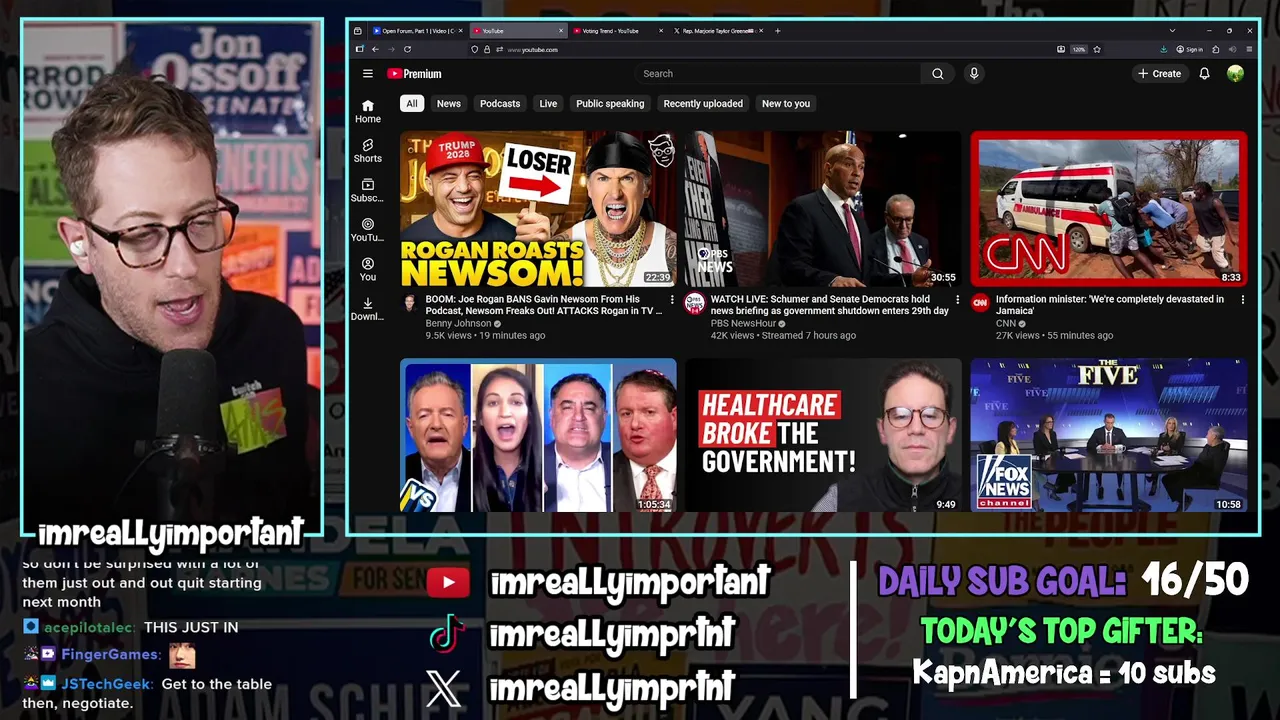This screenshot has height=720, width=1280.
Task: Open YouTube Music sidebar icon
Action: point(368,230)
